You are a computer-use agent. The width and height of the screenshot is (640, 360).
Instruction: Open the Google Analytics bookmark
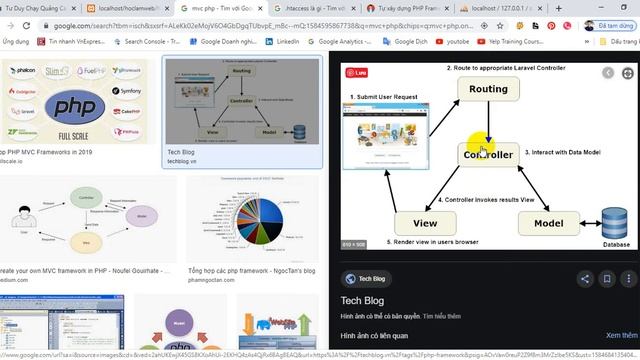point(340,42)
